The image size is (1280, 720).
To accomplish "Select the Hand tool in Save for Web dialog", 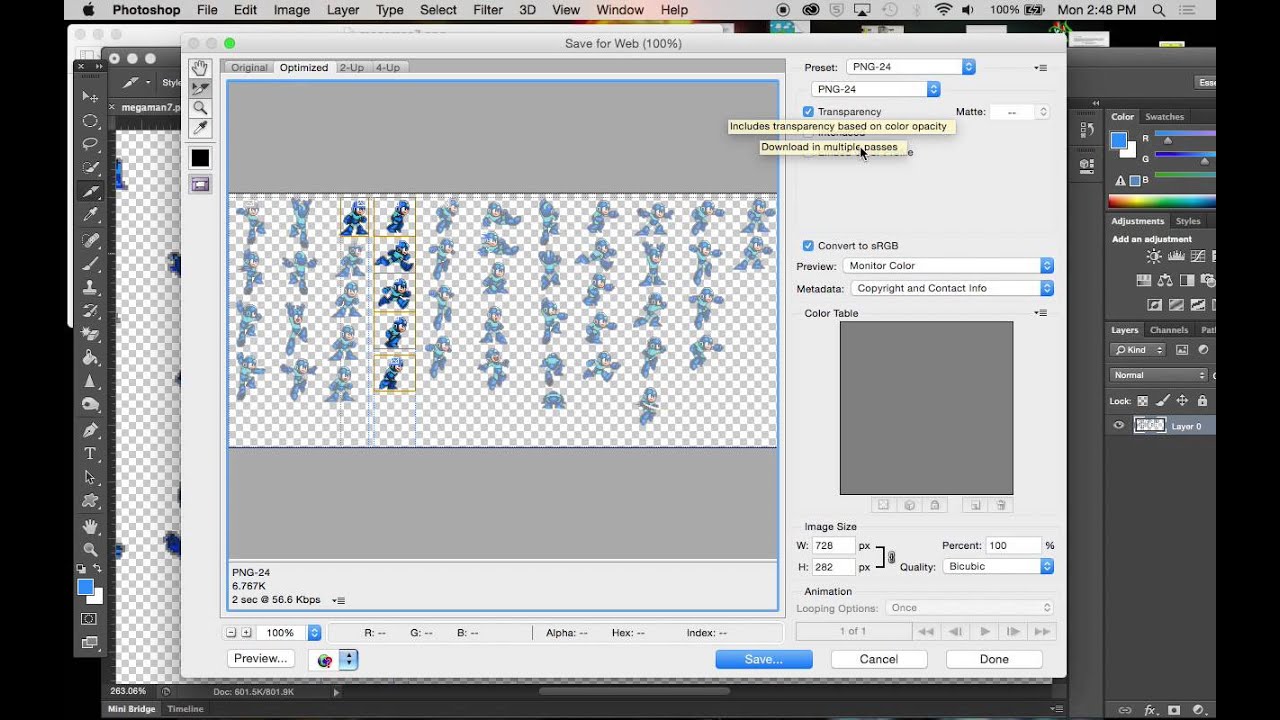I will point(200,68).
